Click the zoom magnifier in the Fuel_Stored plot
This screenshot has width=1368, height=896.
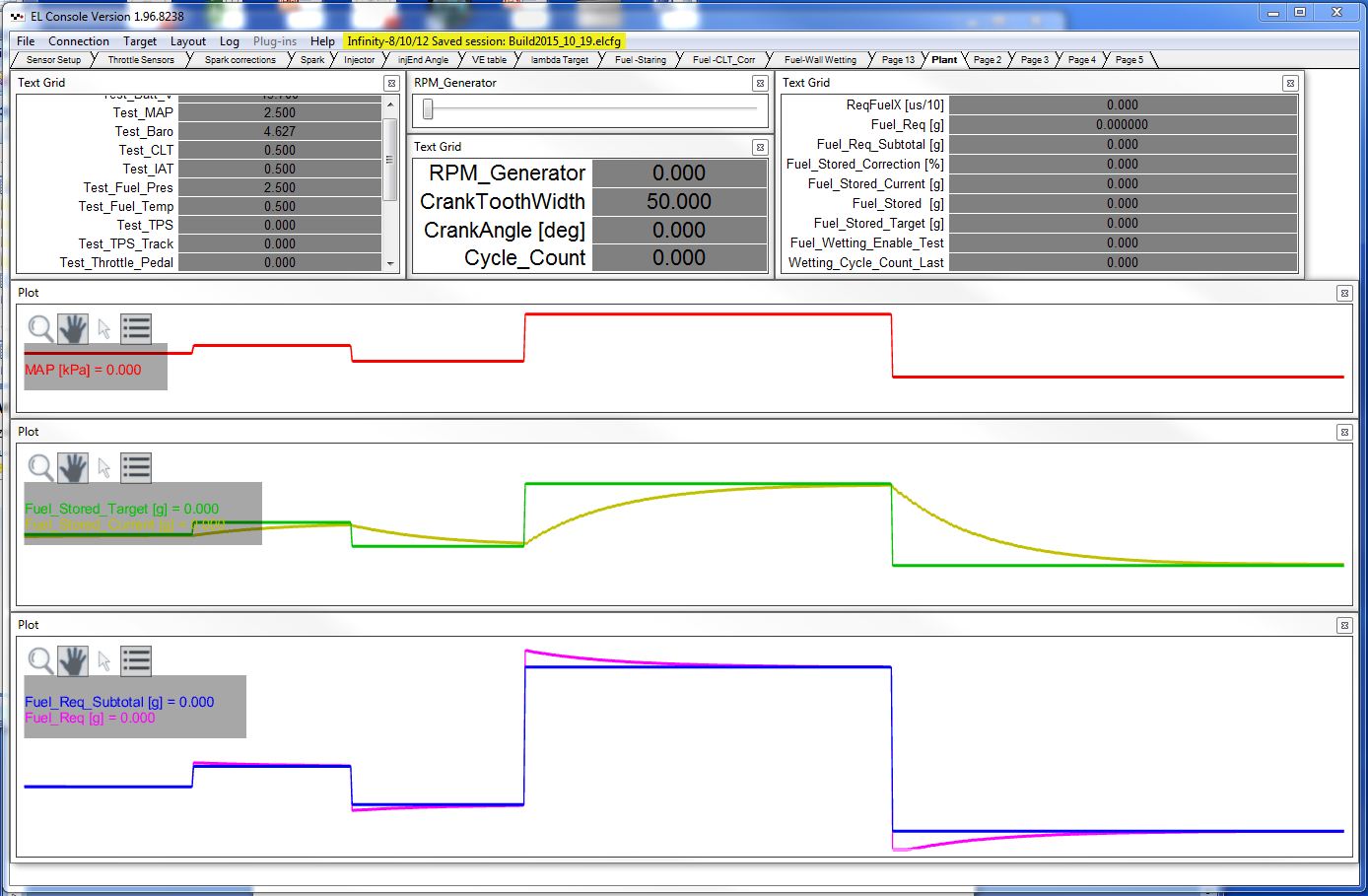40,467
